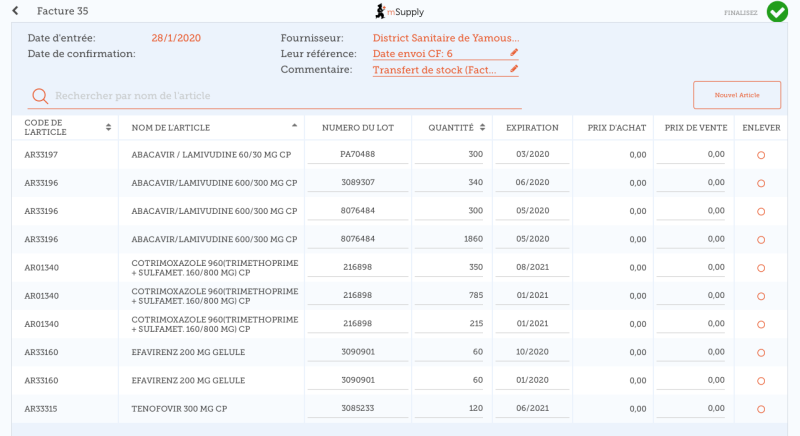This screenshot has height=436, width=800.
Task: Click the Expiration column header
Action: pyautogui.click(x=532, y=128)
